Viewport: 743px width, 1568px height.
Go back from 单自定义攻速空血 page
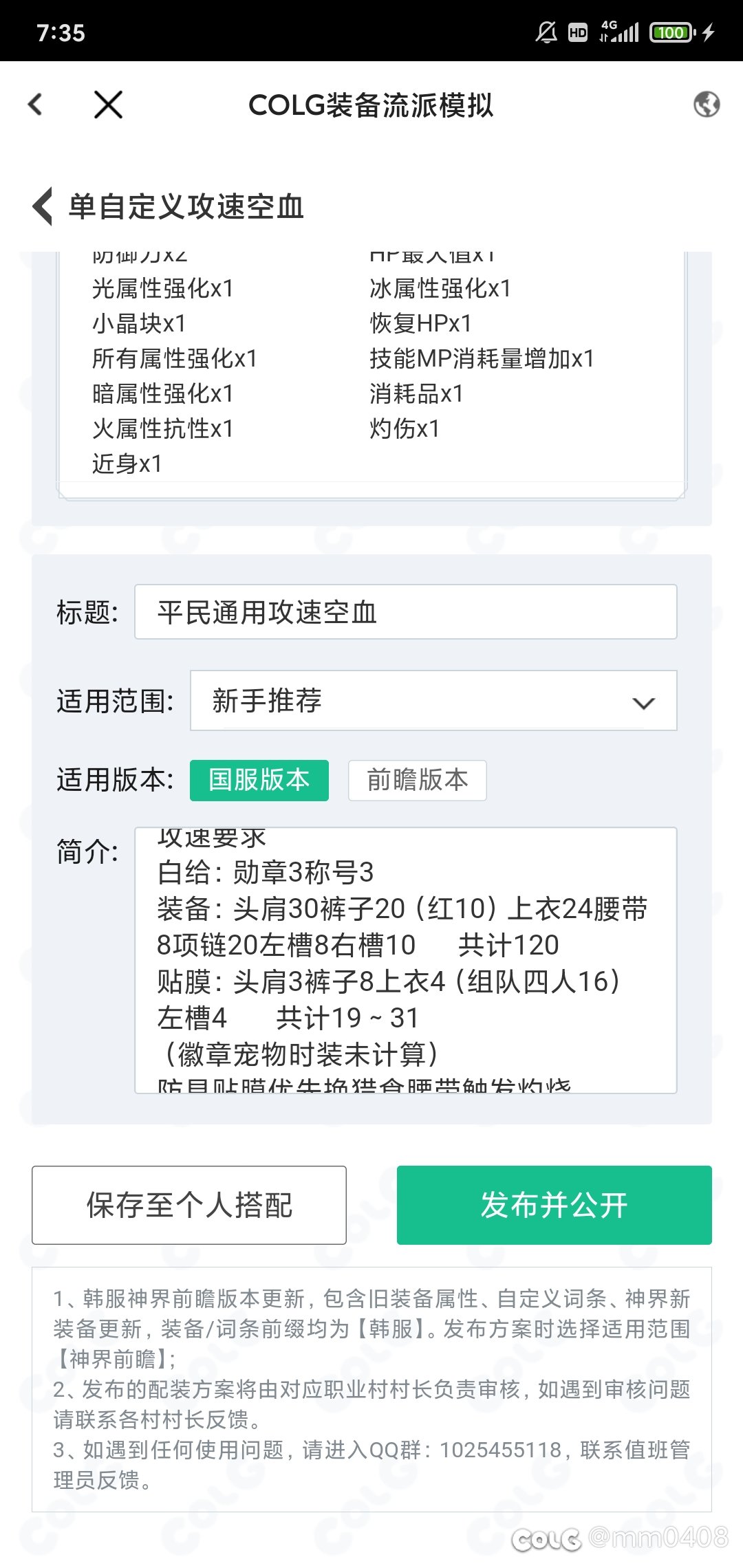[43, 206]
